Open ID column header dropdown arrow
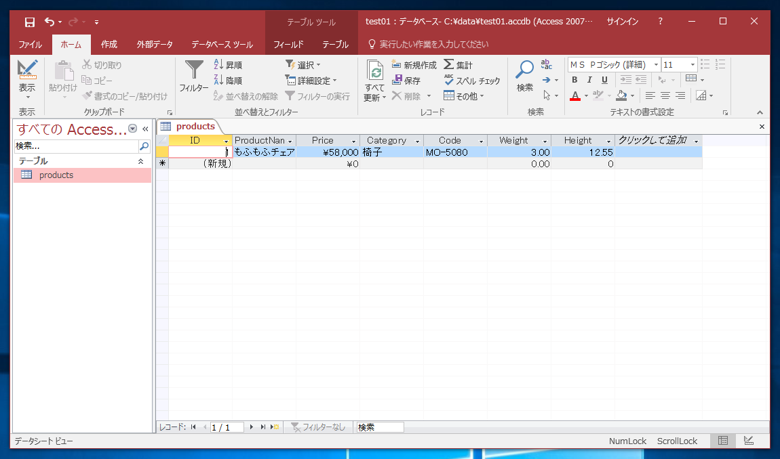This screenshot has width=780, height=459. pyautogui.click(x=226, y=141)
